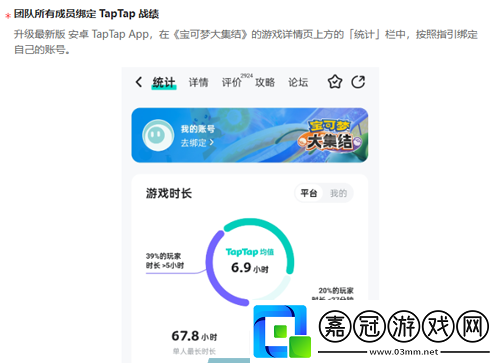Tap the back arrow in the app header
Viewport: 500px width, 363px height.
tap(139, 82)
